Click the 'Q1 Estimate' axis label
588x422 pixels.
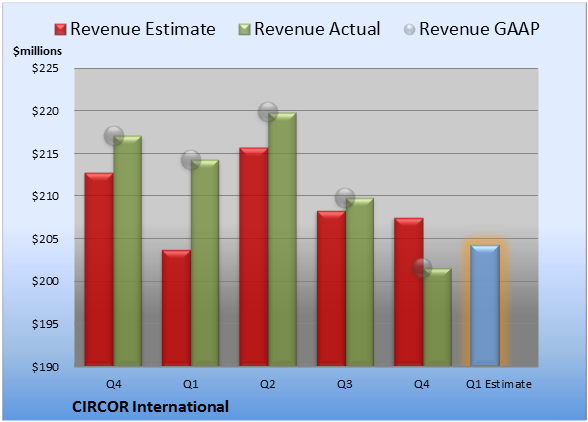pos(499,384)
